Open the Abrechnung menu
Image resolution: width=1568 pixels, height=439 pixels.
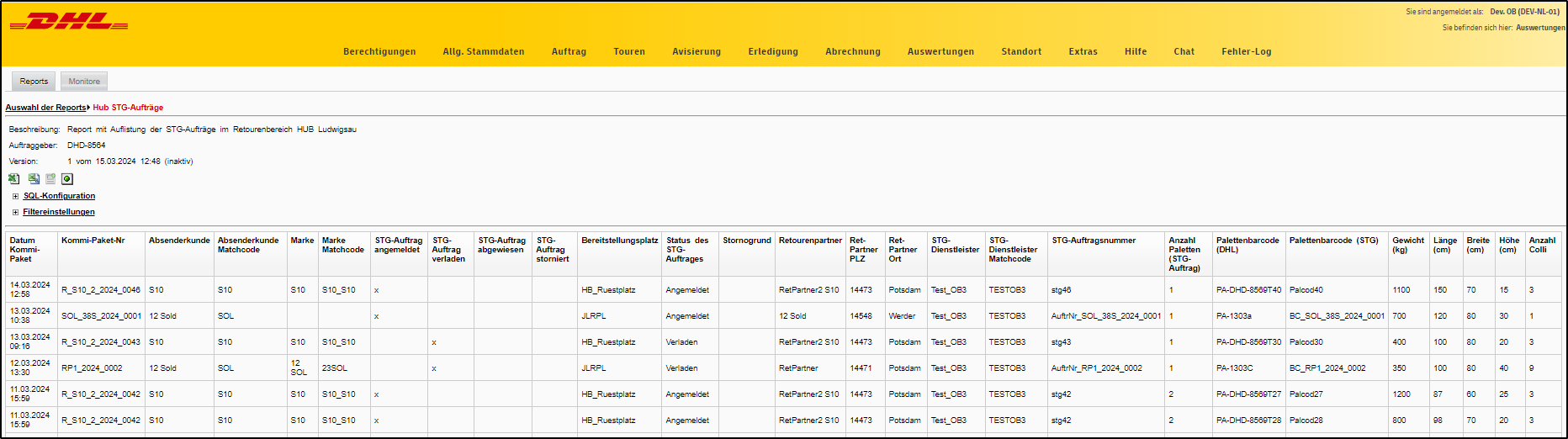853,51
